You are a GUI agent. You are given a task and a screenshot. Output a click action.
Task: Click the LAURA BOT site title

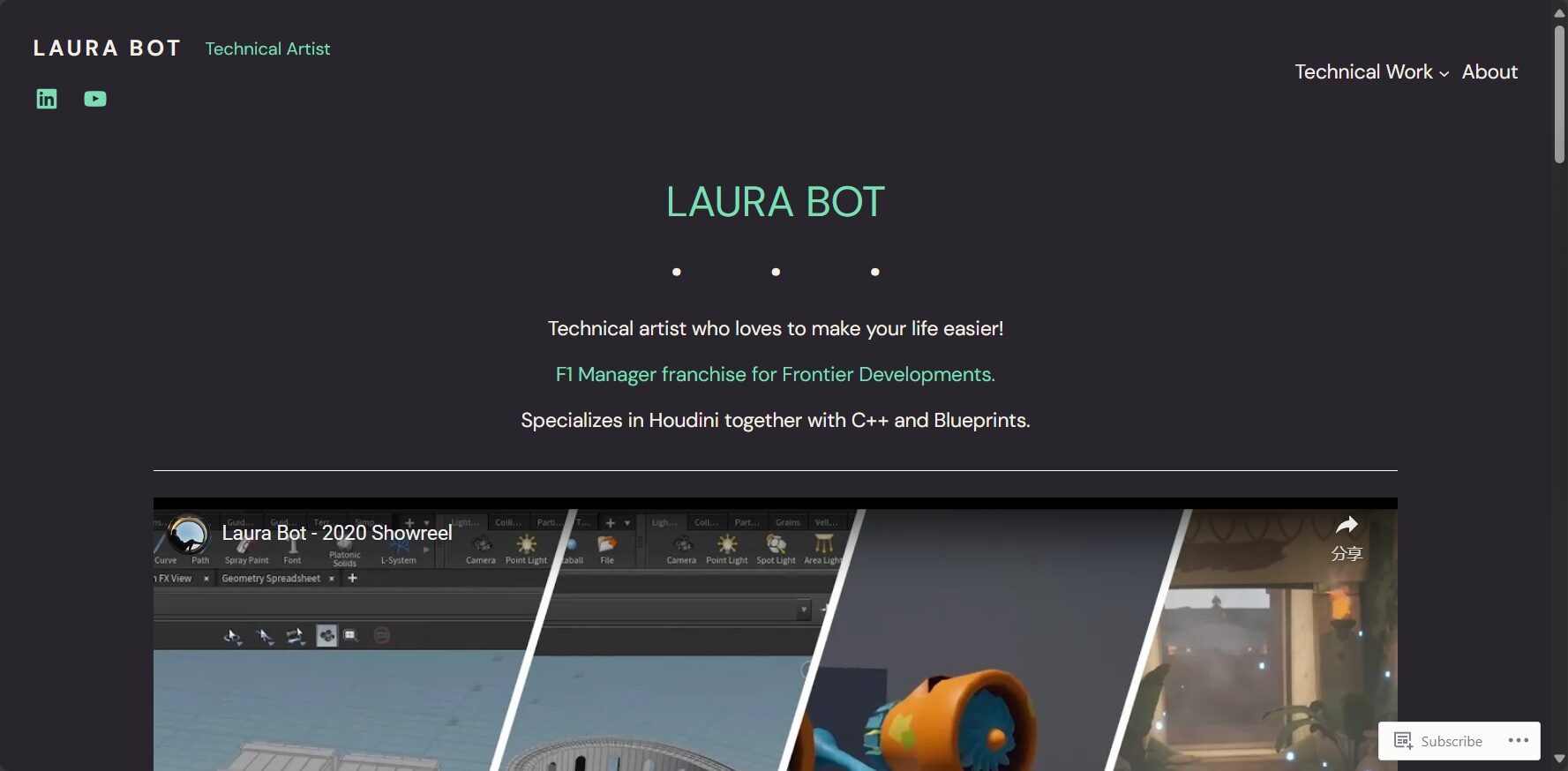point(107,49)
